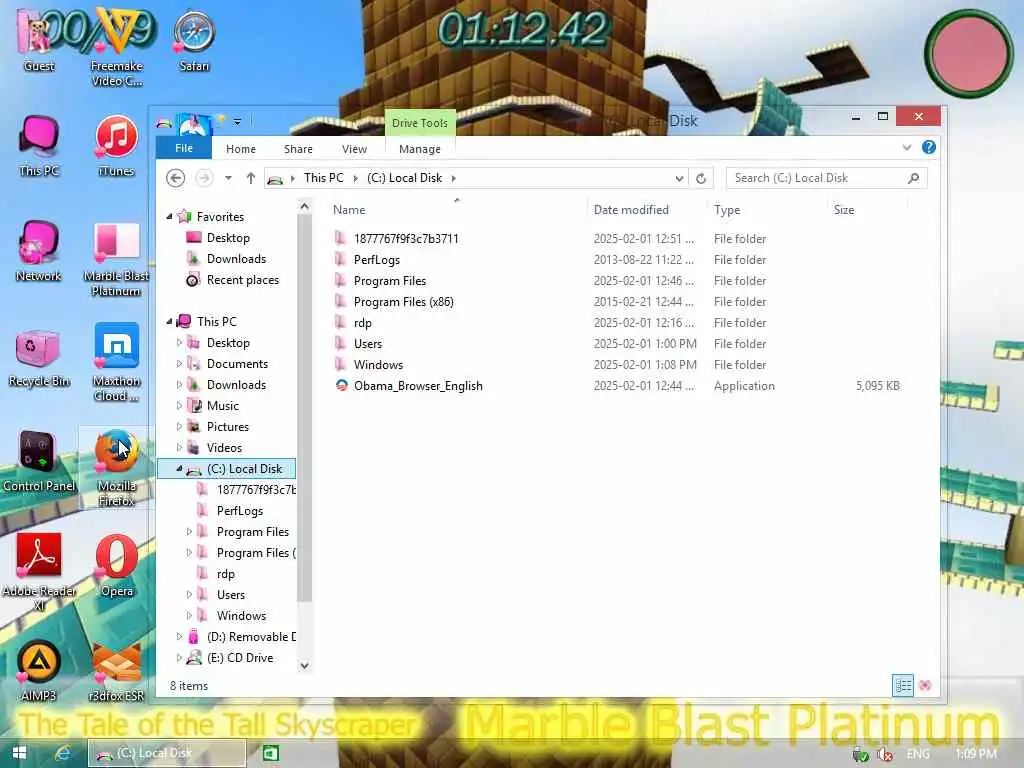Image resolution: width=1024 pixels, height=768 pixels.
Task: Collapse the This PC tree node
Action: [169, 321]
